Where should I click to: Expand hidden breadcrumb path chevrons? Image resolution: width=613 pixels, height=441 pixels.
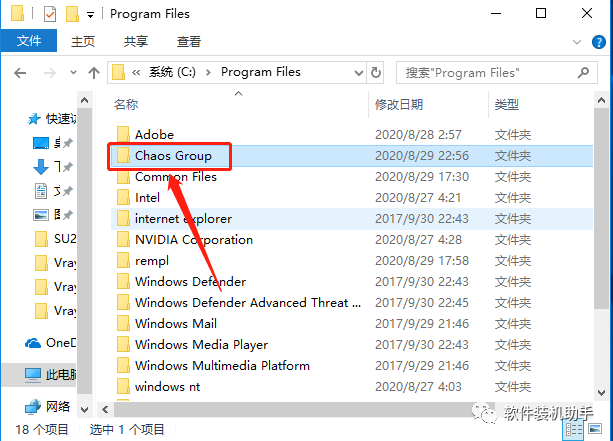coord(136,72)
